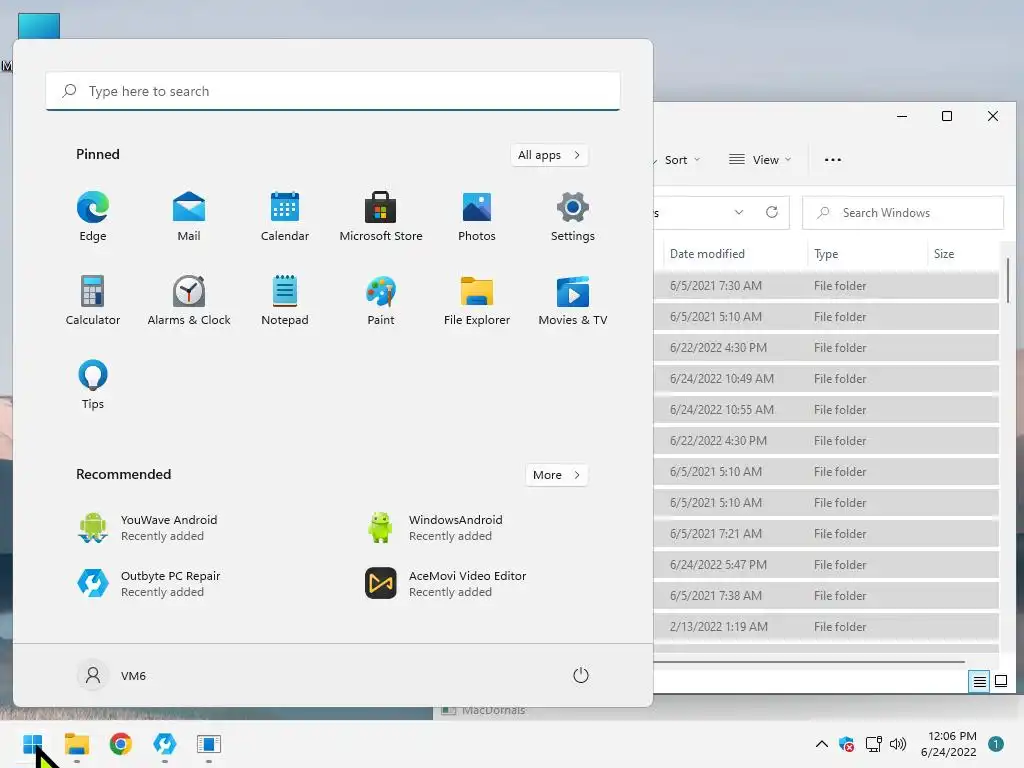1024x768 pixels.
Task: Click the All apps button
Action: [549, 155]
